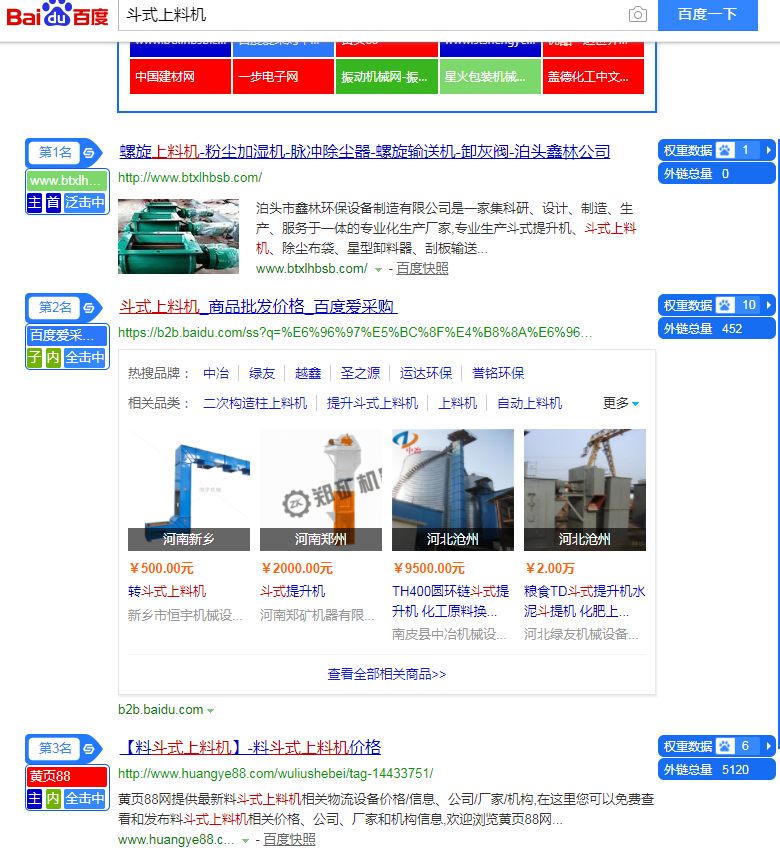Open related category 提升斗式上料机
Screen dimensions: 780x861
pos(372,403)
